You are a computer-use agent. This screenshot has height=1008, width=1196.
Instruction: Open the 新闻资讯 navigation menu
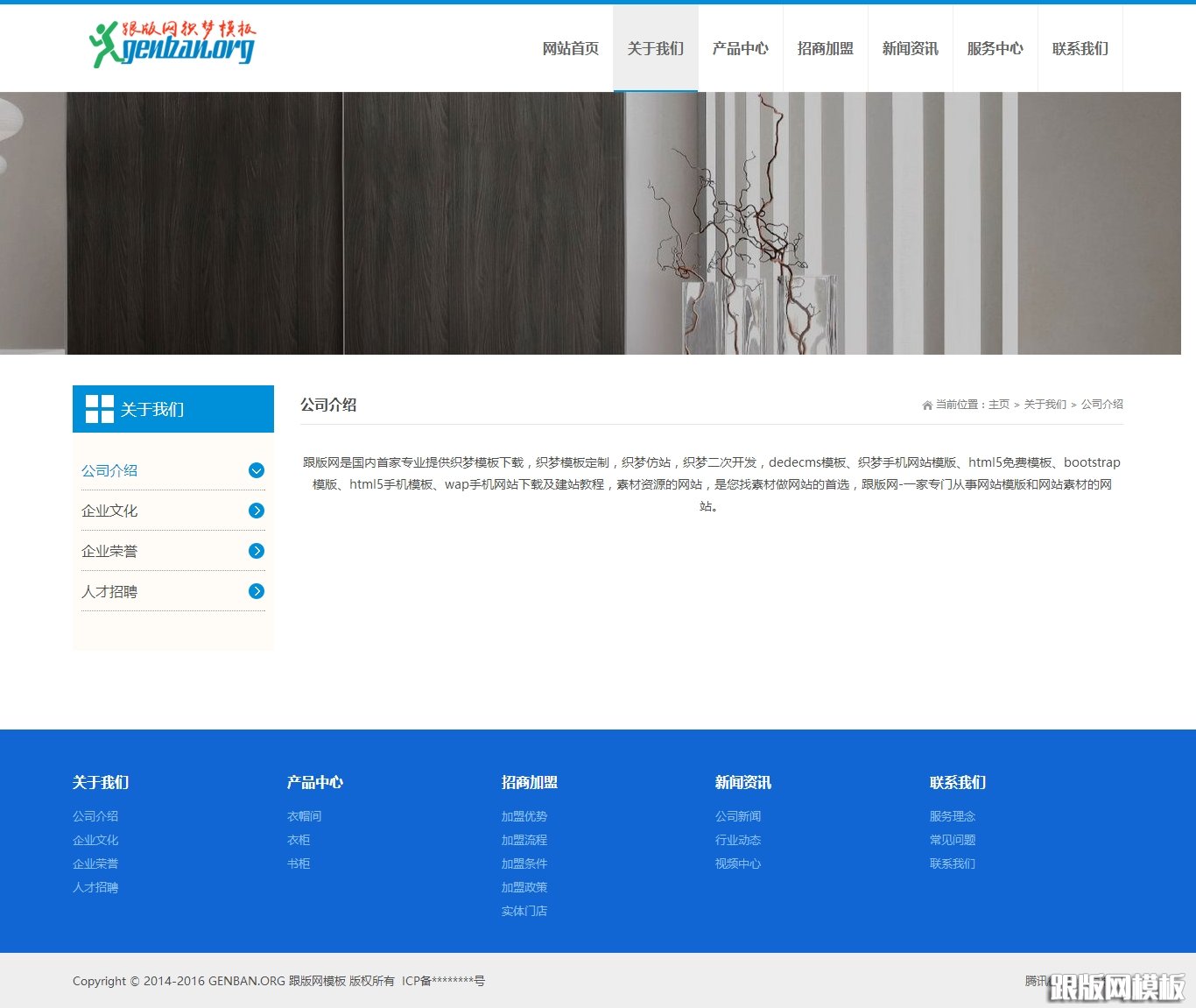coord(909,48)
